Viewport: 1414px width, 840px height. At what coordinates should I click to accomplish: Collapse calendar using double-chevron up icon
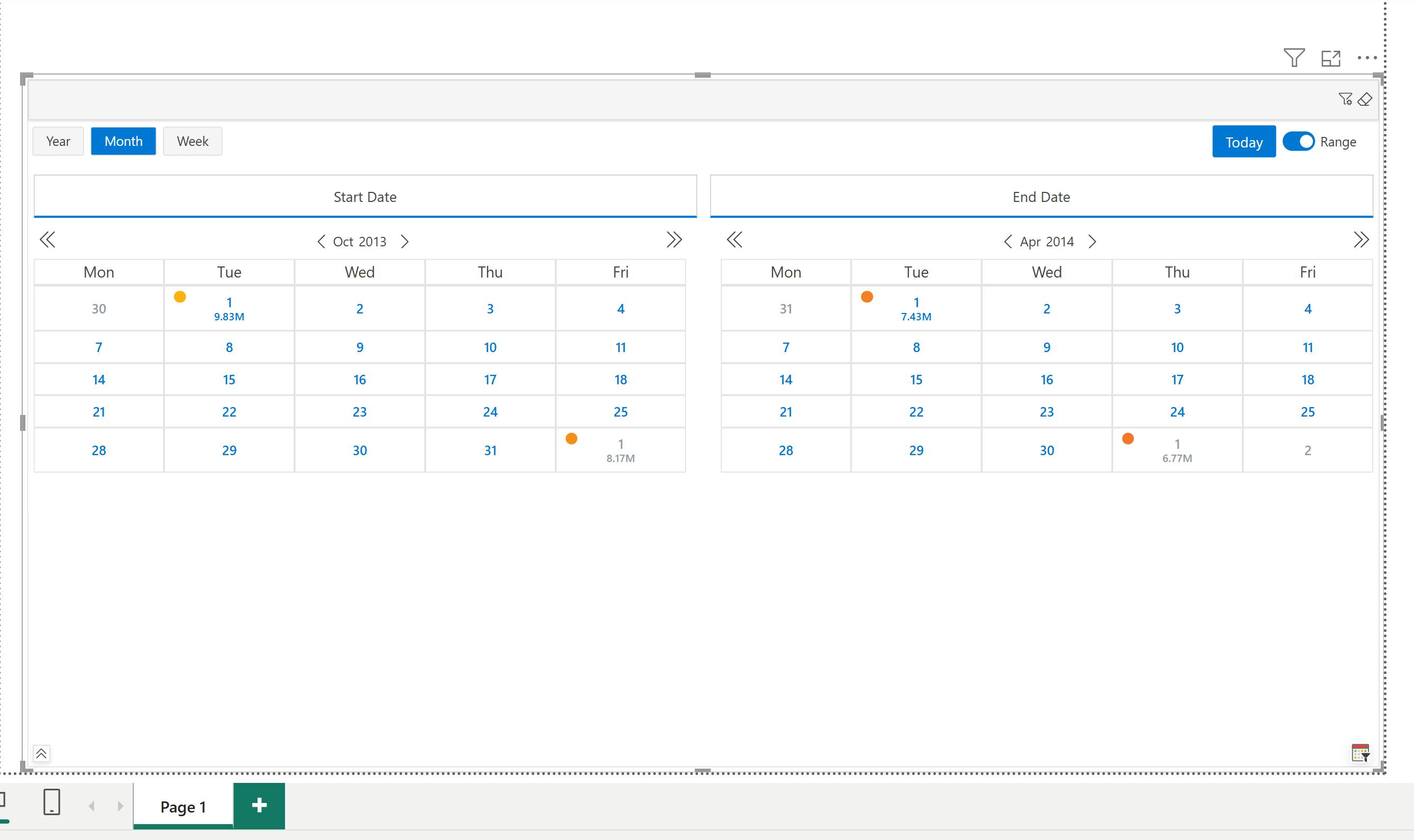click(x=41, y=753)
